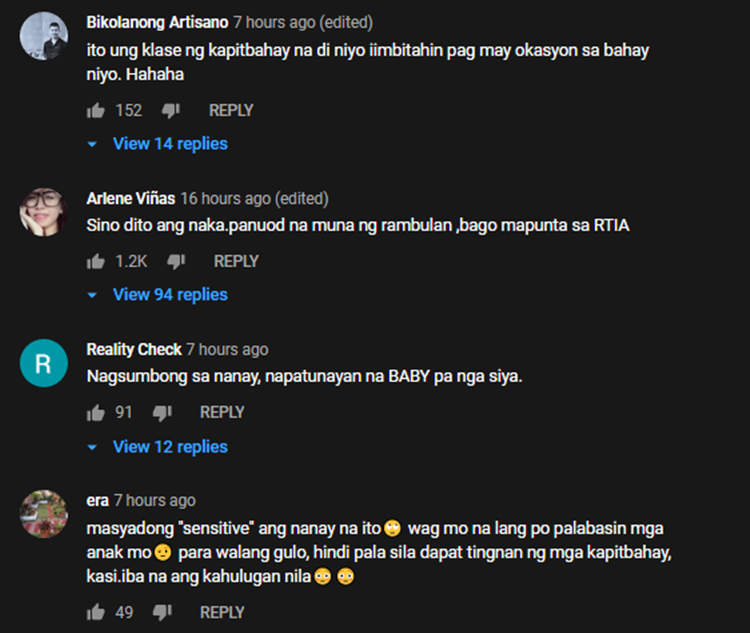Screen dimensions: 750x633
Task: Reply to Arlene Viñas's comment
Action: coord(236,262)
